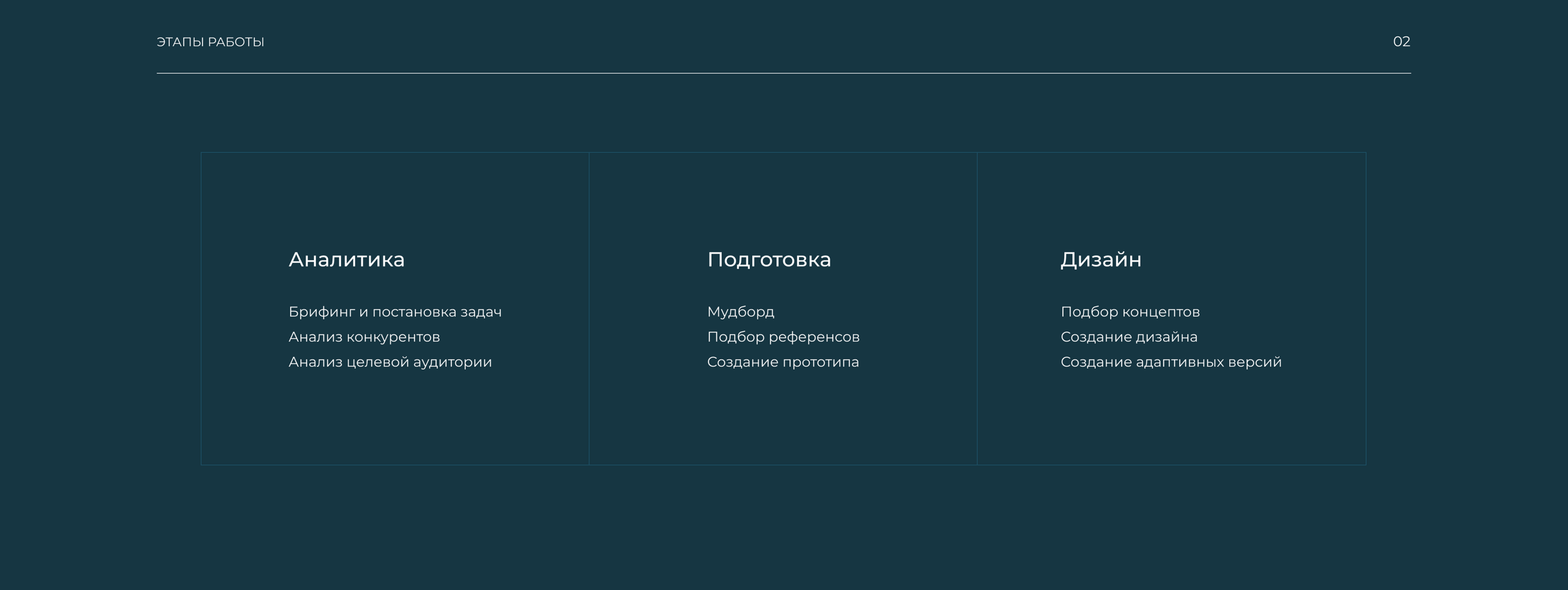Click the border between Аналитика and Подготовка cards

click(x=589, y=308)
